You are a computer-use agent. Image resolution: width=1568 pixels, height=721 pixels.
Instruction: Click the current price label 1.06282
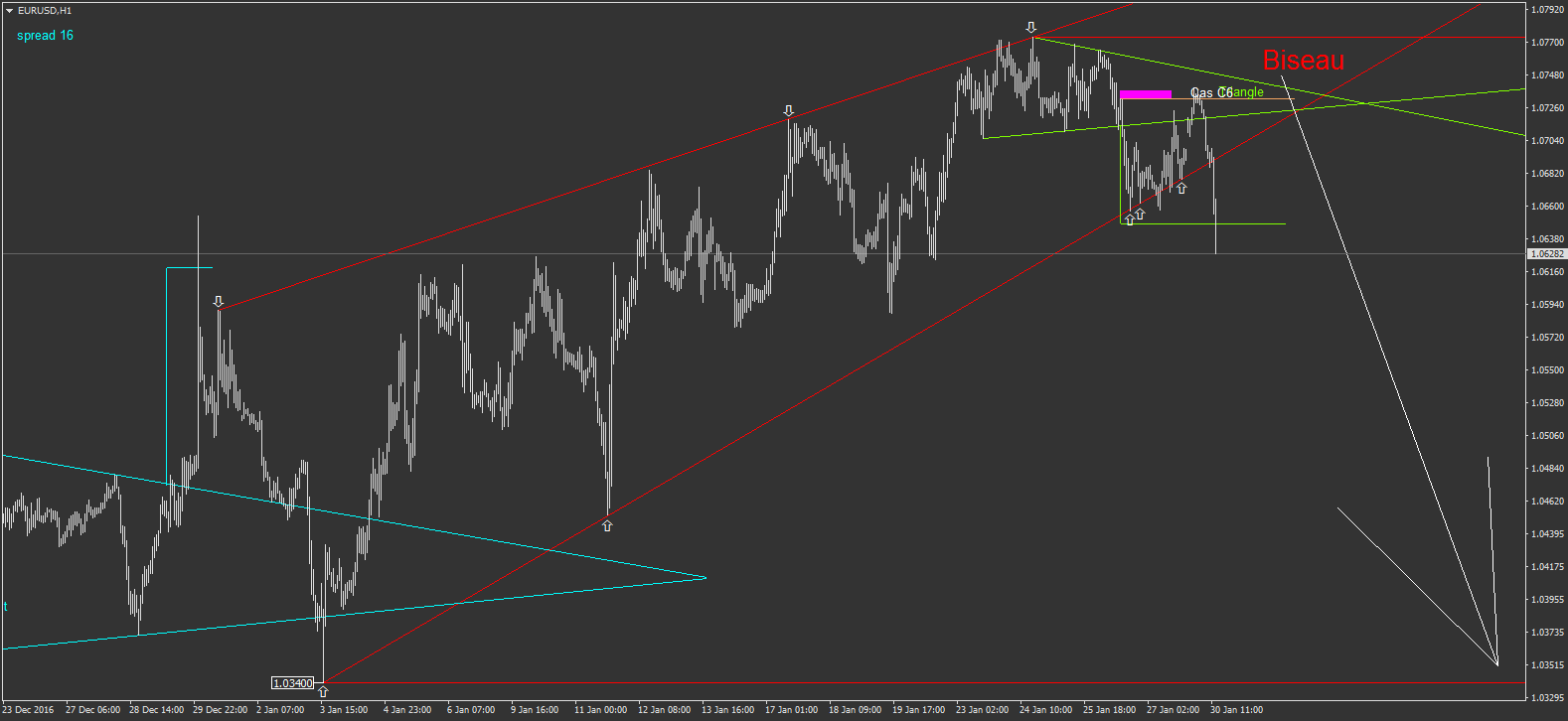click(x=1547, y=254)
